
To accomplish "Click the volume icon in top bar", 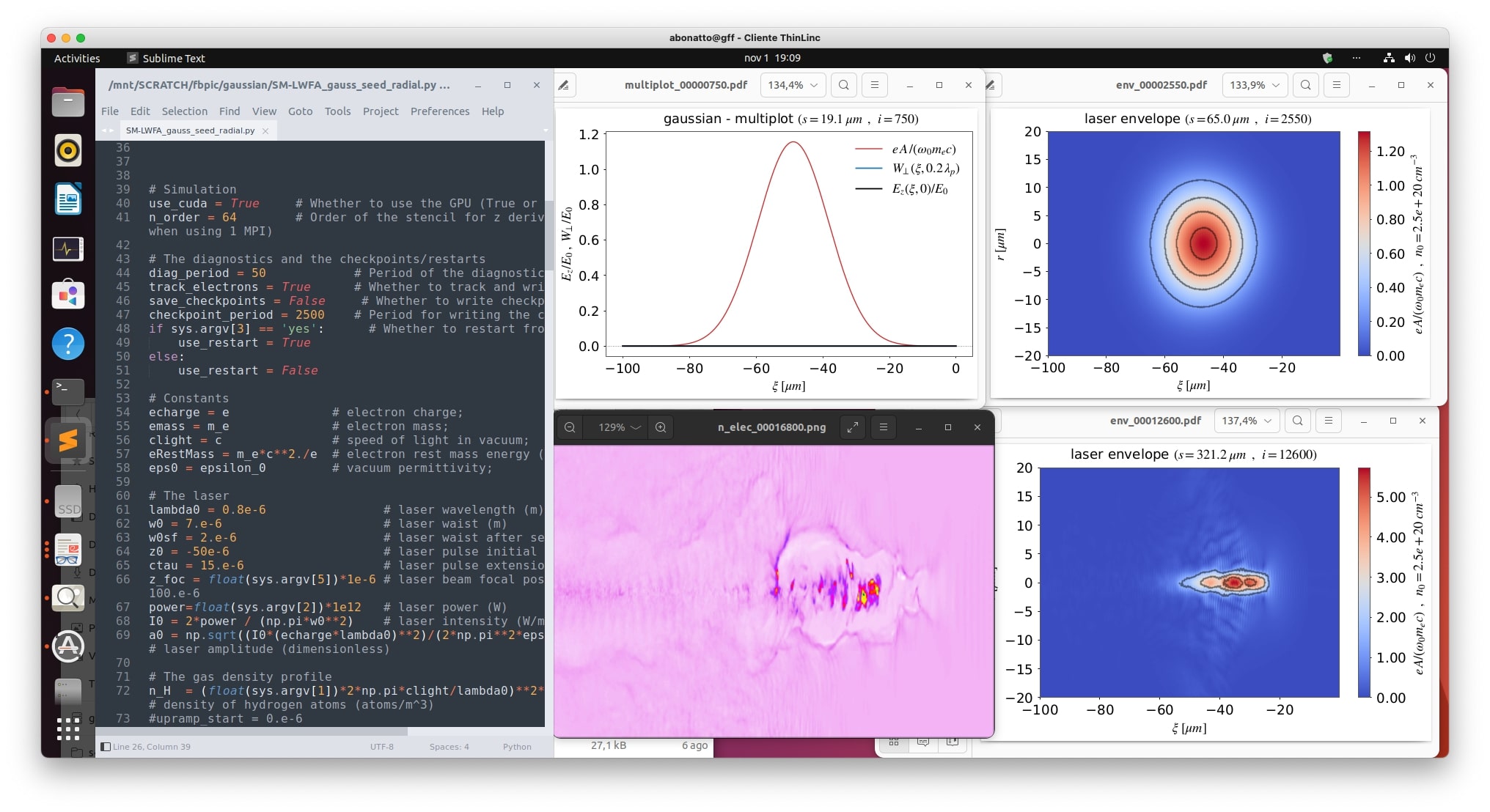I will (x=1409, y=58).
